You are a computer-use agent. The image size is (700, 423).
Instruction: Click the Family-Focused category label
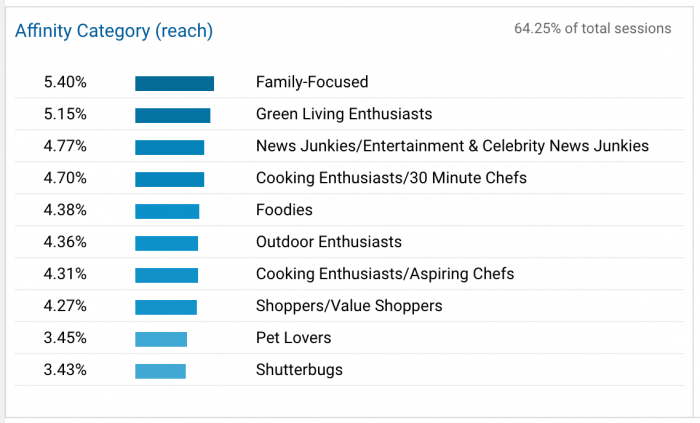coord(312,82)
